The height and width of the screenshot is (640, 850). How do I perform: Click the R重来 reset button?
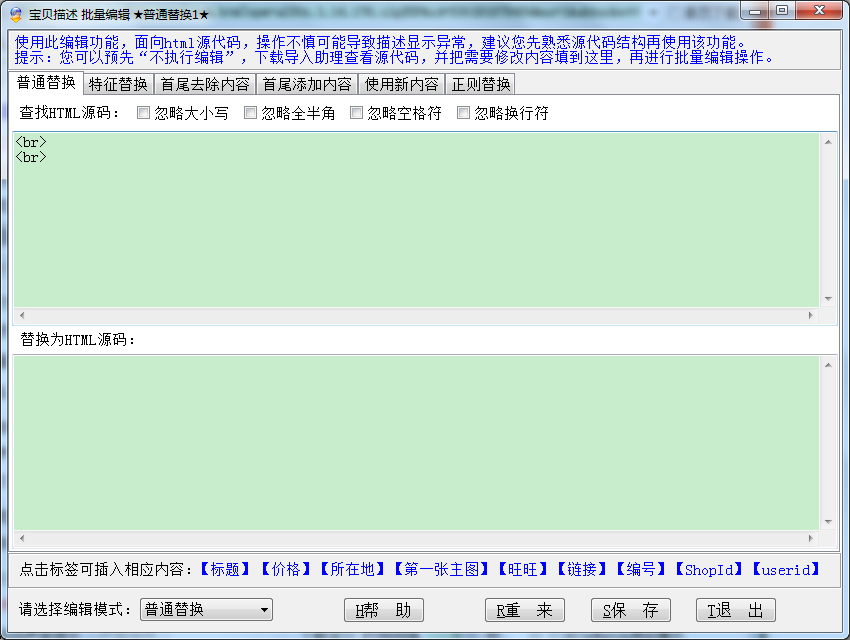tap(525, 610)
